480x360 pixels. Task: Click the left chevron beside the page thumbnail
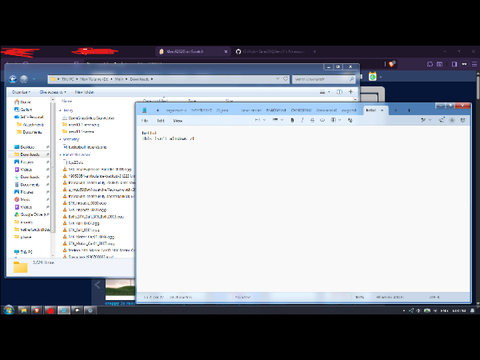pos(97,285)
